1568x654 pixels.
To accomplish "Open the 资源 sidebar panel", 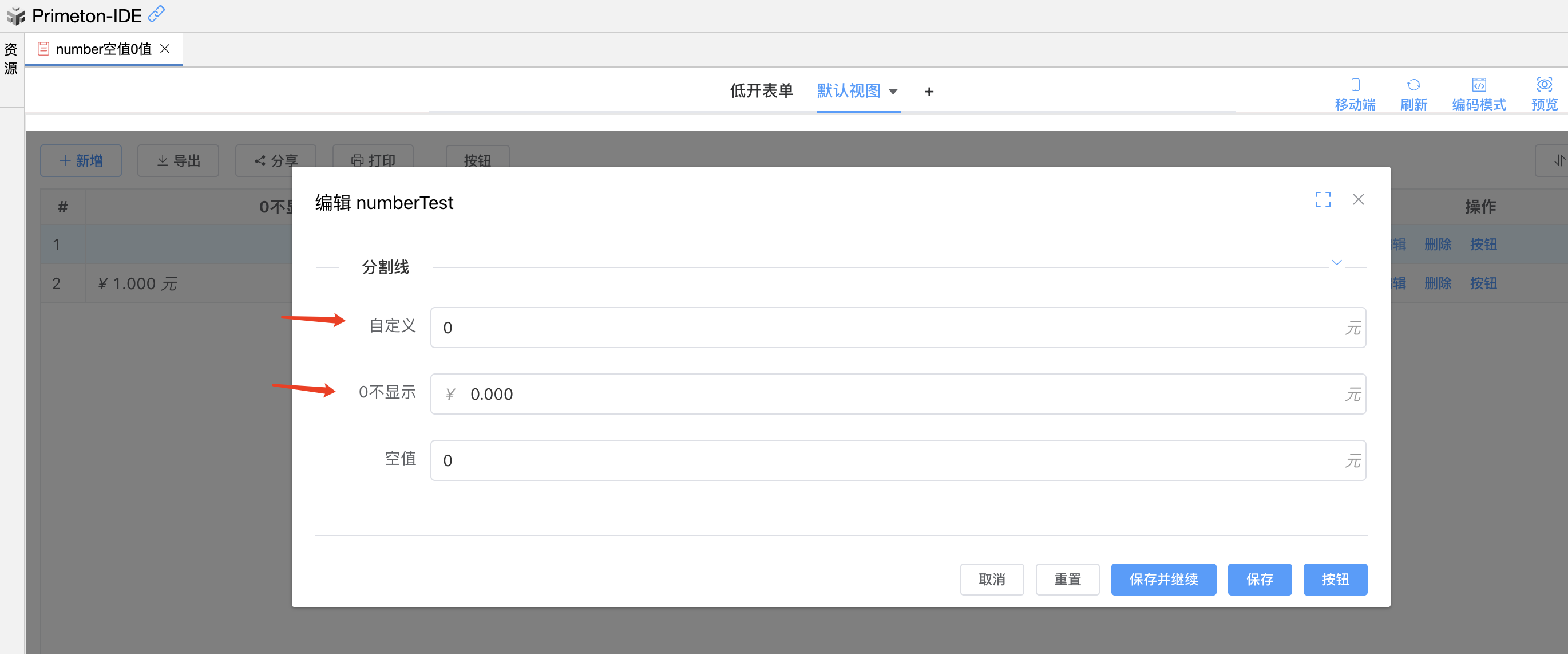I will 11,58.
